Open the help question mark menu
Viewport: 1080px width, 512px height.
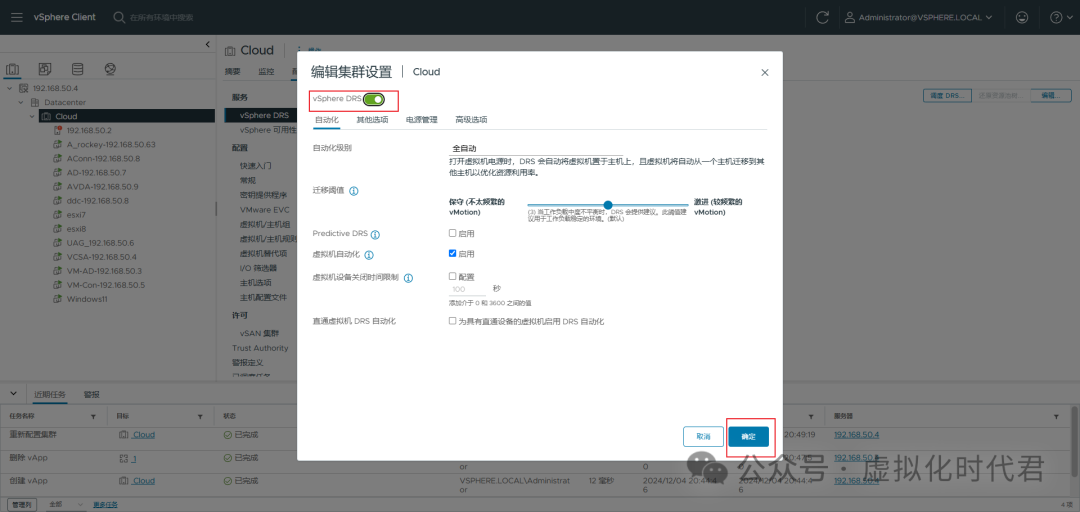tap(1060, 17)
